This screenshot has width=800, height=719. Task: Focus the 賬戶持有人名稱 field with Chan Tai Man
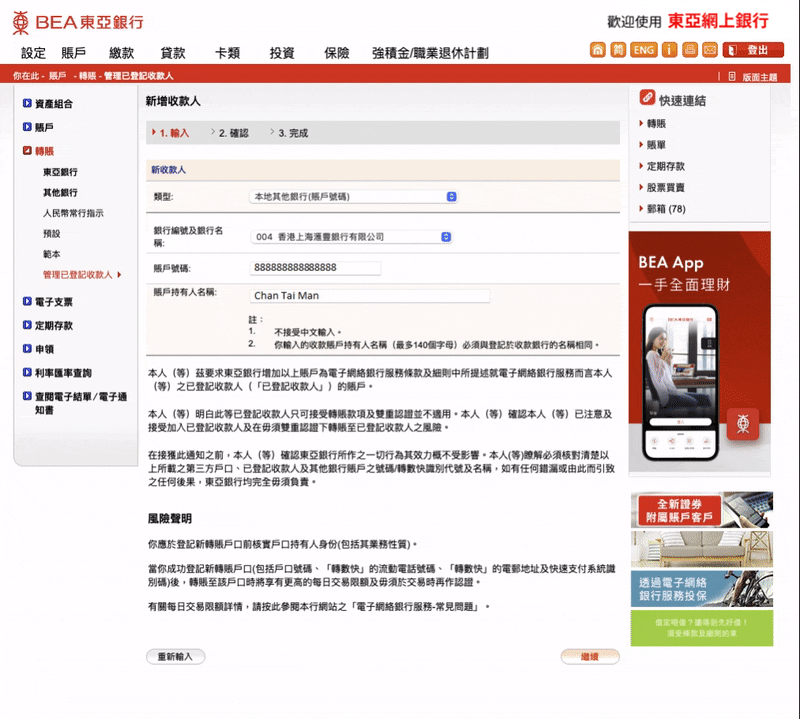(x=369, y=295)
